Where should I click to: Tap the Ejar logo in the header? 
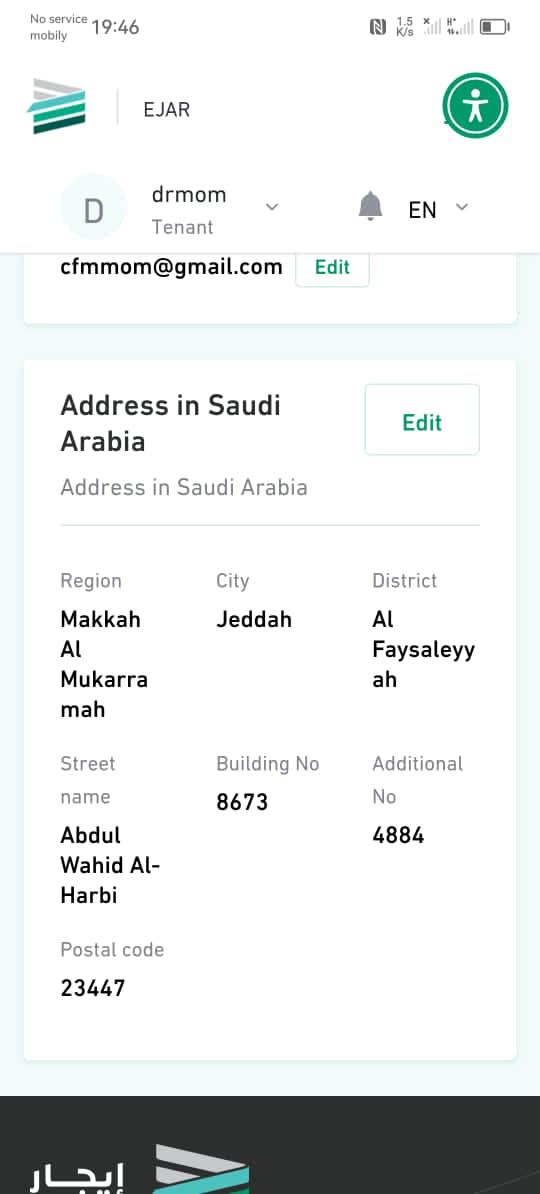[56, 107]
